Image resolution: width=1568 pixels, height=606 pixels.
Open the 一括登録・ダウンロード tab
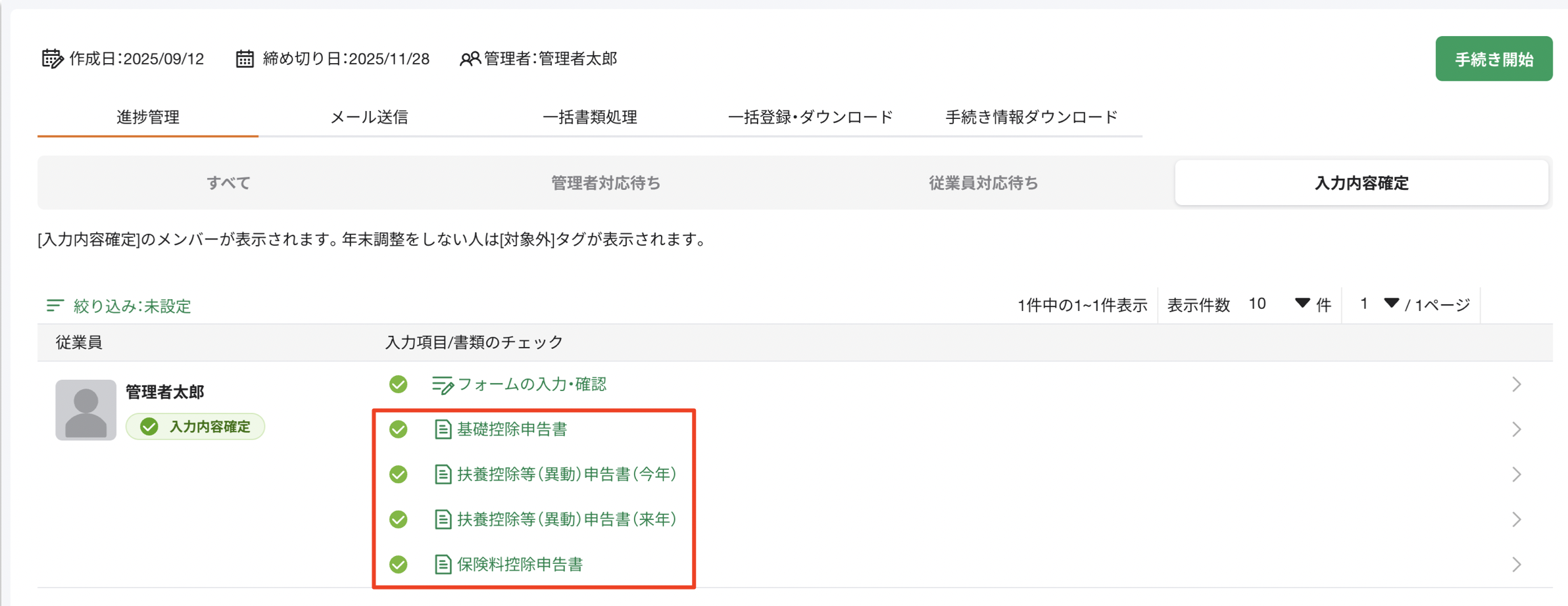click(x=810, y=117)
